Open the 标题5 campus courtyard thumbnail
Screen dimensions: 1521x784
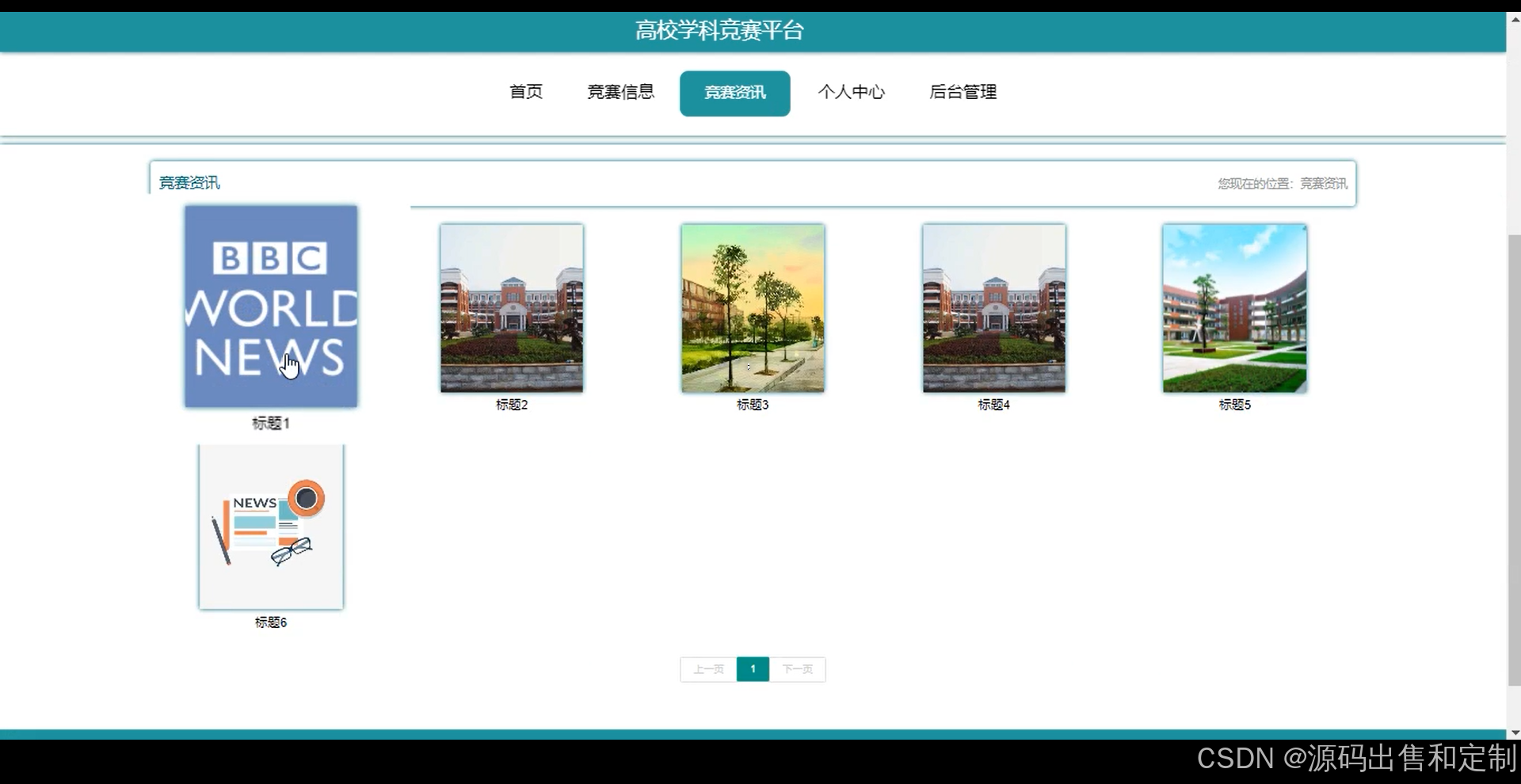point(1234,308)
